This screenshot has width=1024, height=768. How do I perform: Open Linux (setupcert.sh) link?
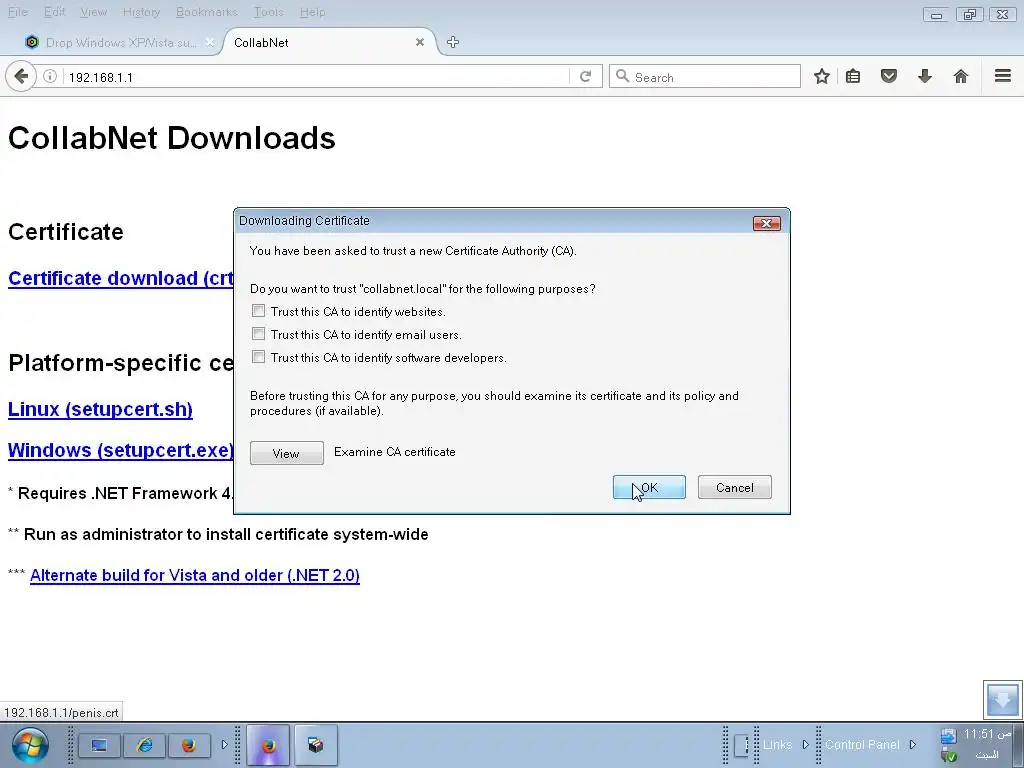click(x=100, y=409)
